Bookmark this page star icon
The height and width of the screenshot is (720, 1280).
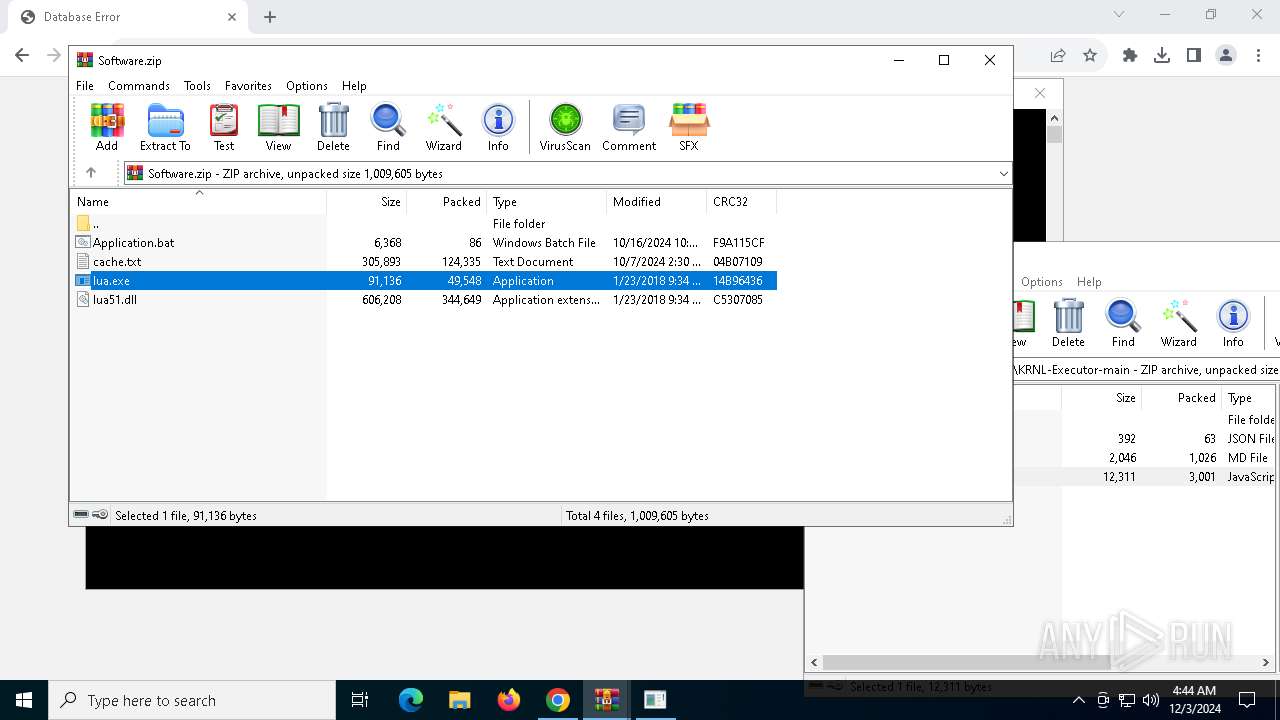point(1090,56)
